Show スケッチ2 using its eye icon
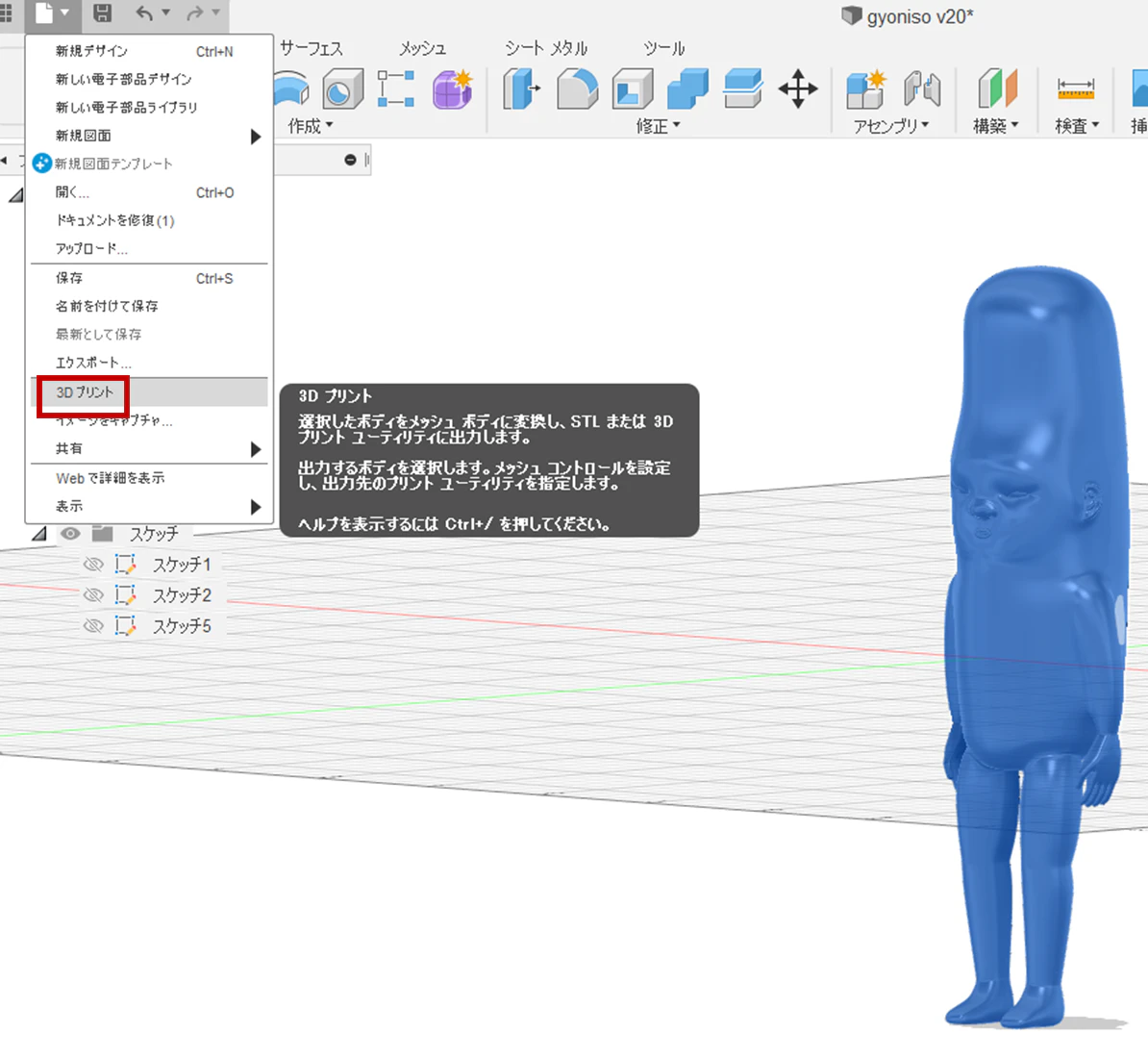 [x=93, y=595]
